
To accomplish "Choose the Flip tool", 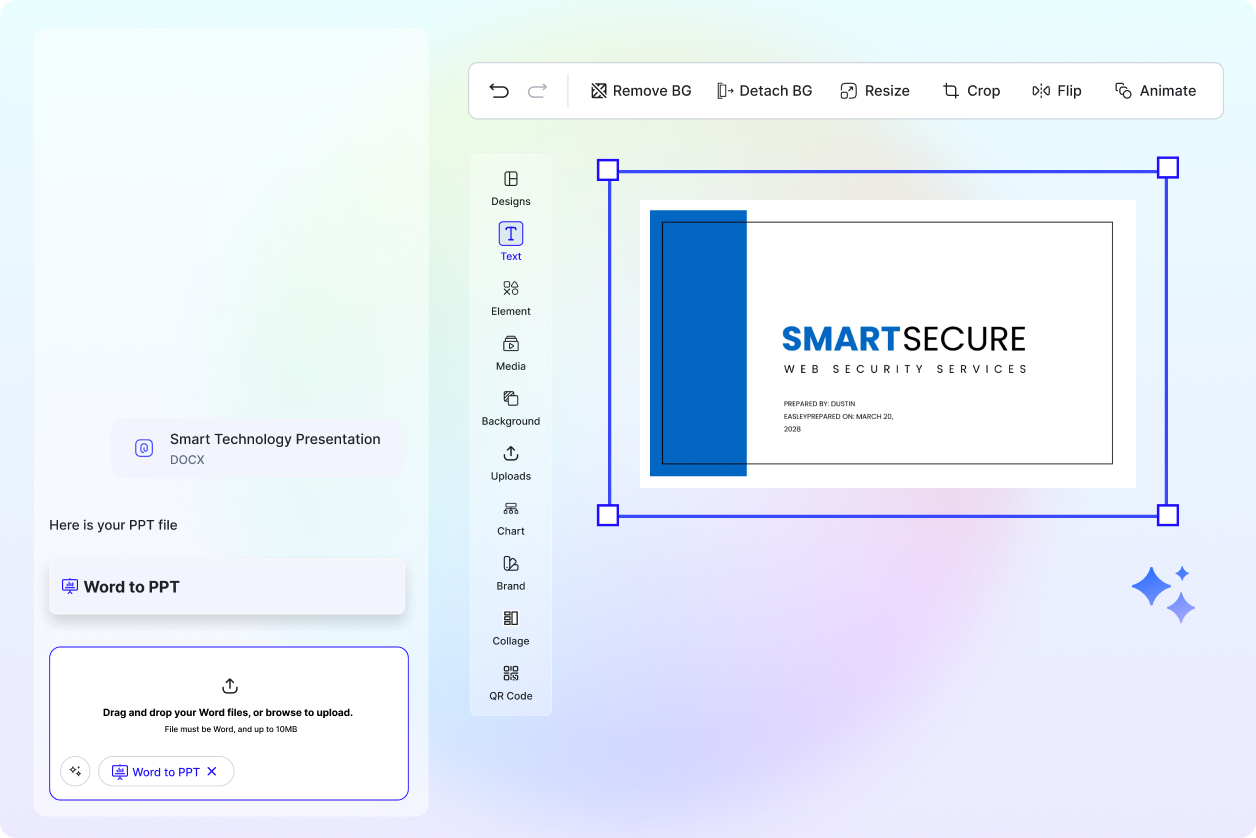I will (x=1057, y=91).
